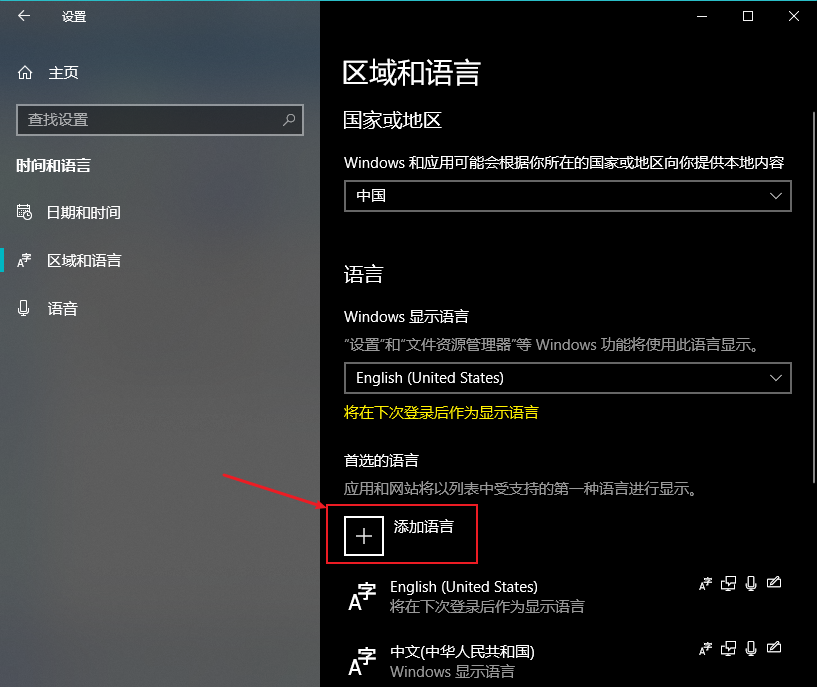Viewport: 817px width, 687px height.
Task: Click the handwriting icon on English row
Action: point(774,583)
